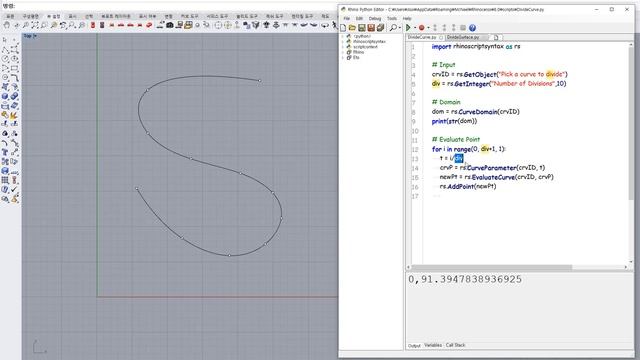
Task: Click output text '0,91.3947838936925'
Action: pyautogui.click(x=465, y=279)
